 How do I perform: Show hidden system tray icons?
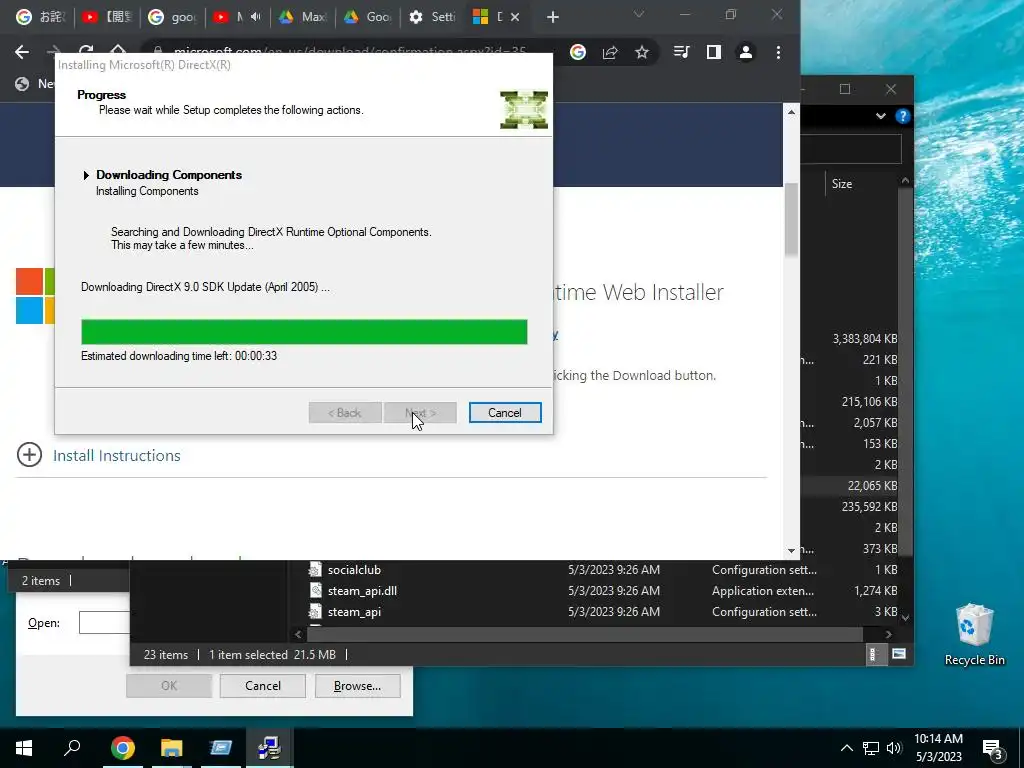846,748
